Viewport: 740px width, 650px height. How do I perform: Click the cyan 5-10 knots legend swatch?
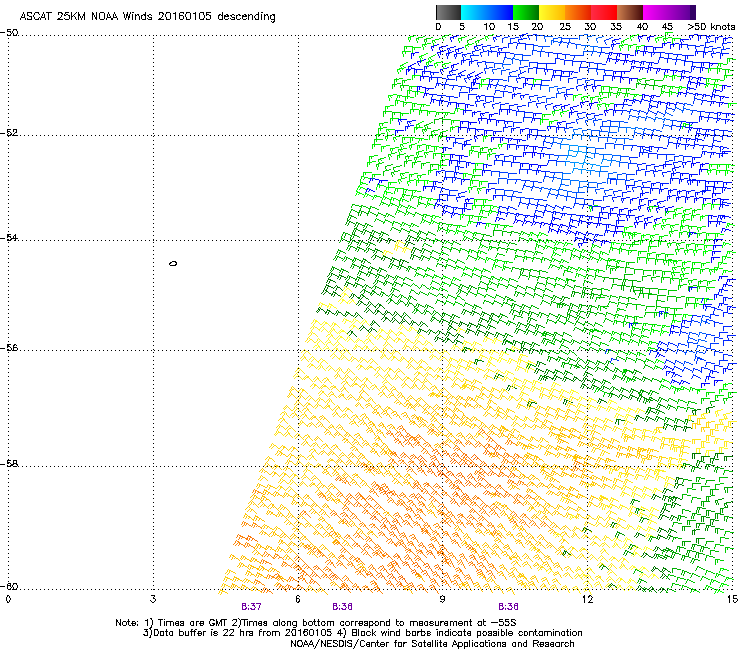coord(473,12)
